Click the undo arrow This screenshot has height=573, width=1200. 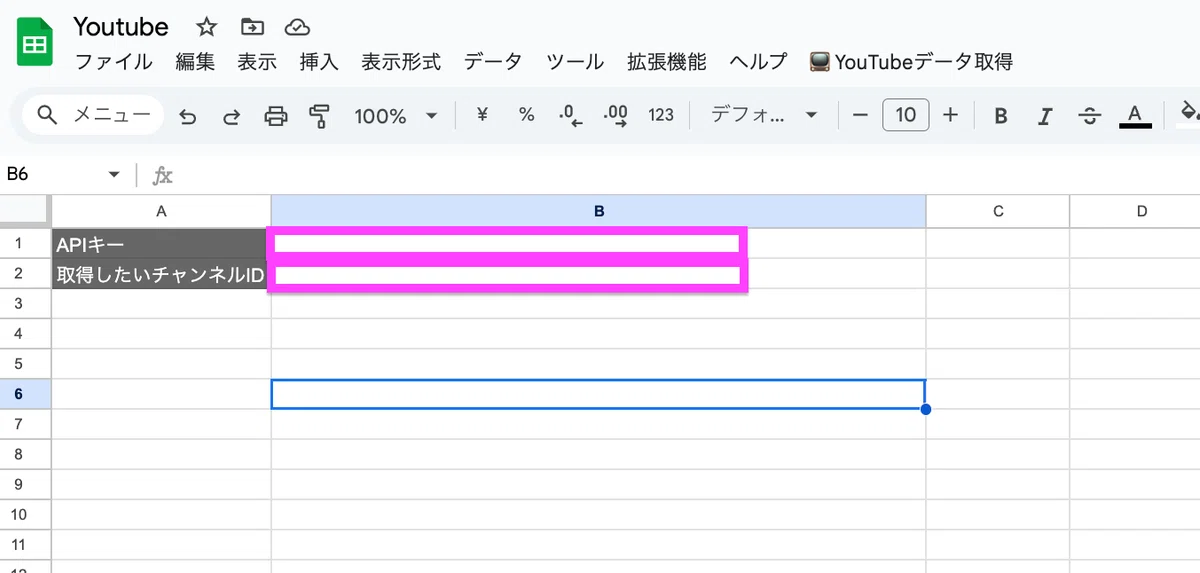[x=187, y=116]
